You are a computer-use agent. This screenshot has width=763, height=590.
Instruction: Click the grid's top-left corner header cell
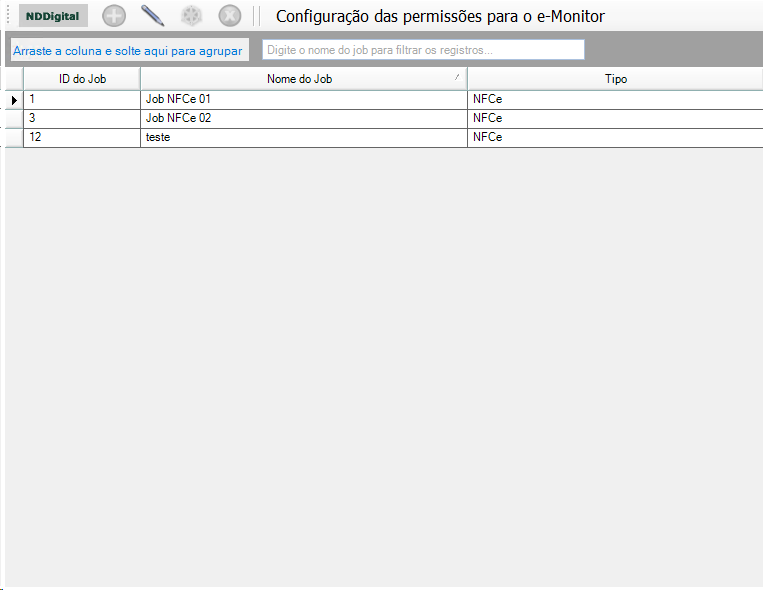[14, 79]
